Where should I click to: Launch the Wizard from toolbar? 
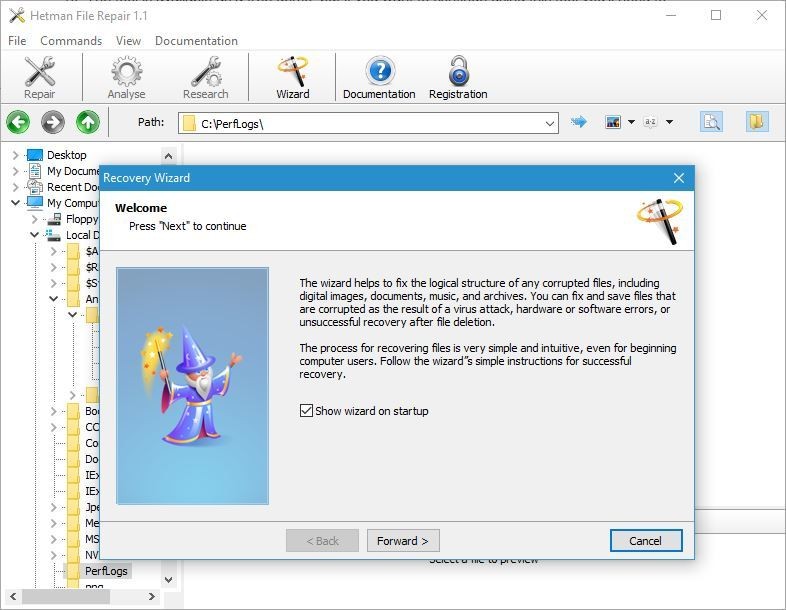tap(293, 77)
